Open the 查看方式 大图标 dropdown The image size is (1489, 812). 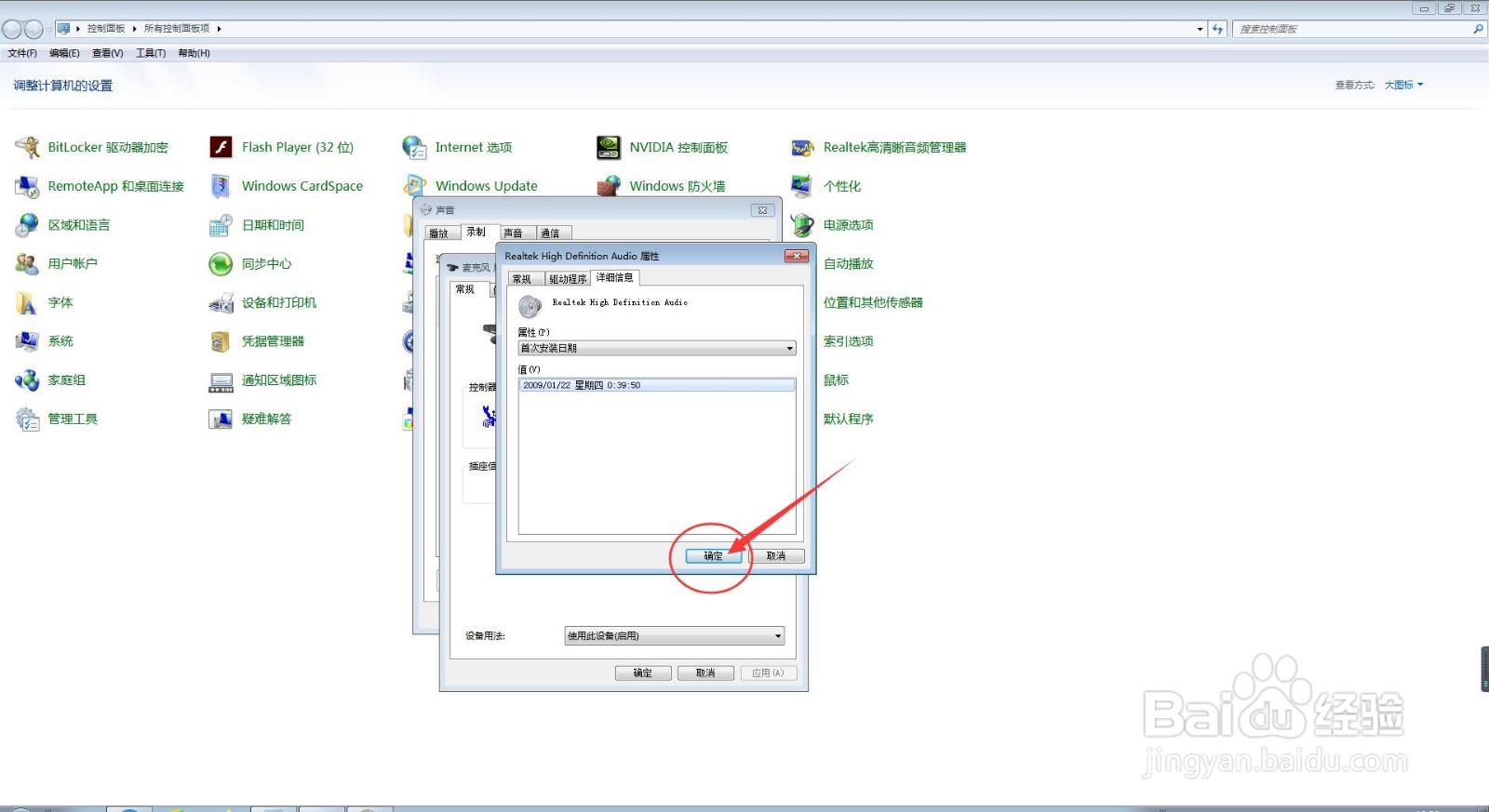pyautogui.click(x=1403, y=85)
